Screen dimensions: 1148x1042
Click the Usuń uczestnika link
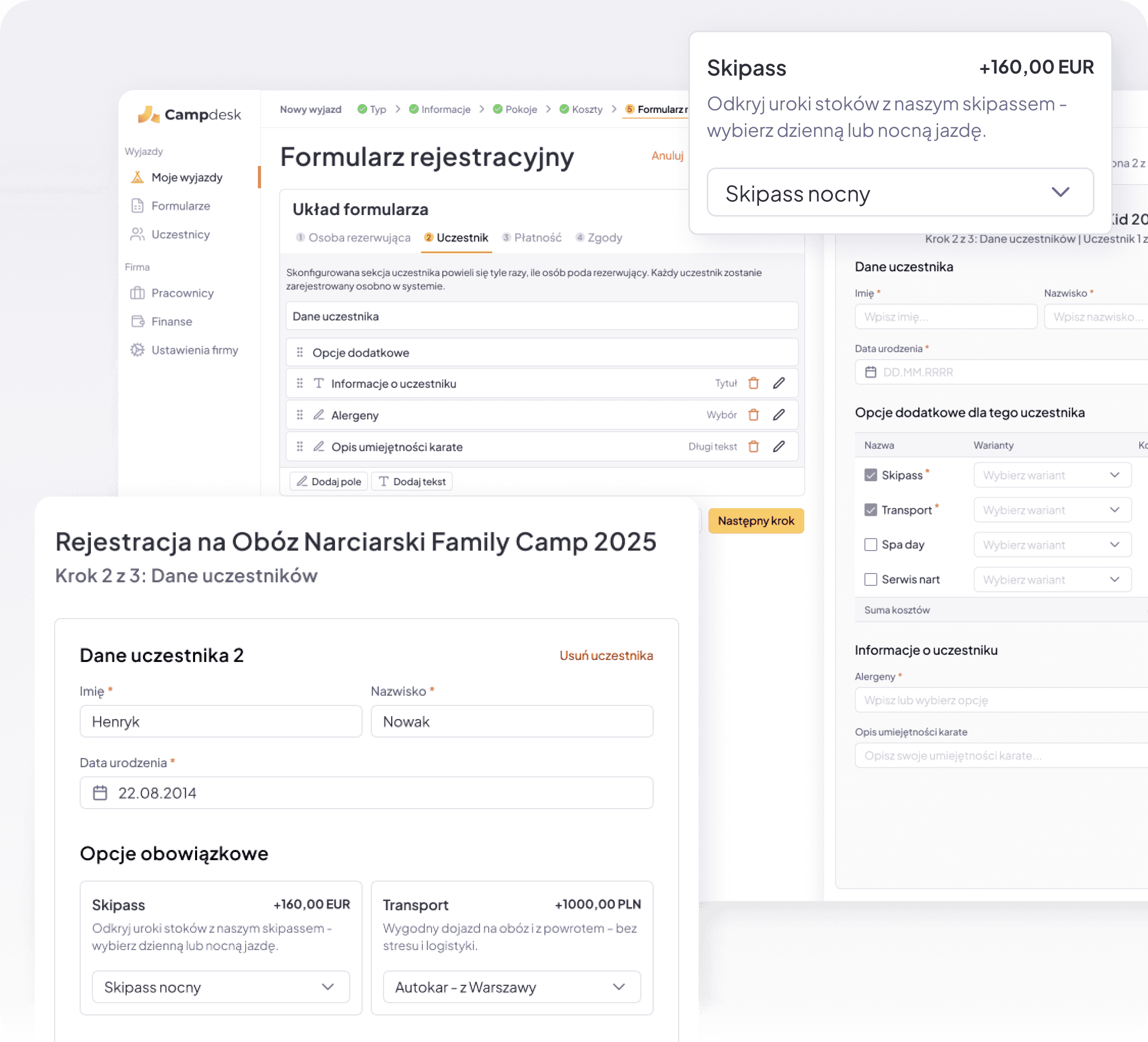click(x=606, y=655)
